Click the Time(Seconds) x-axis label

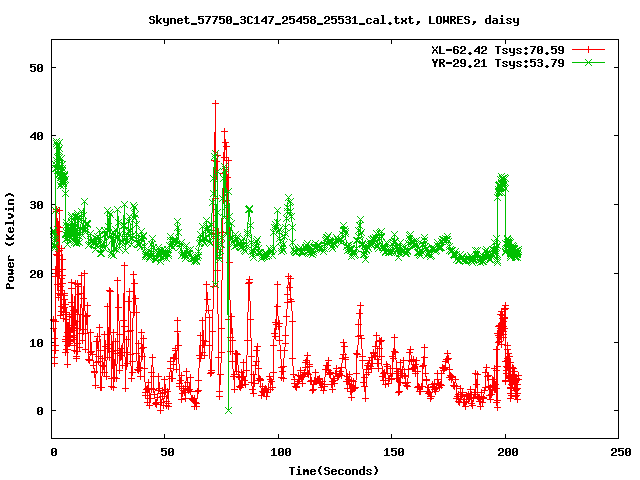(x=333, y=471)
